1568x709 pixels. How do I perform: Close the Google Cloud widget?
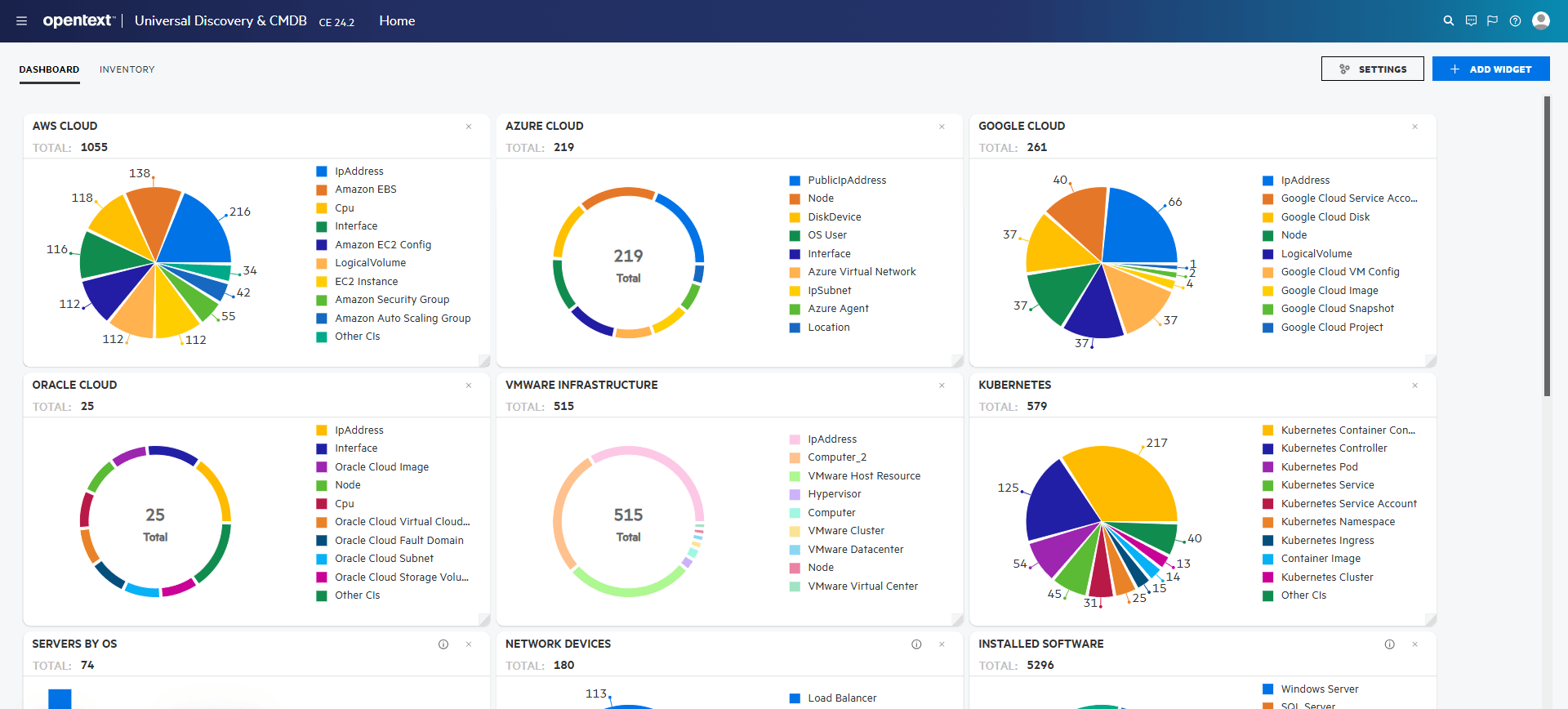point(1415,127)
